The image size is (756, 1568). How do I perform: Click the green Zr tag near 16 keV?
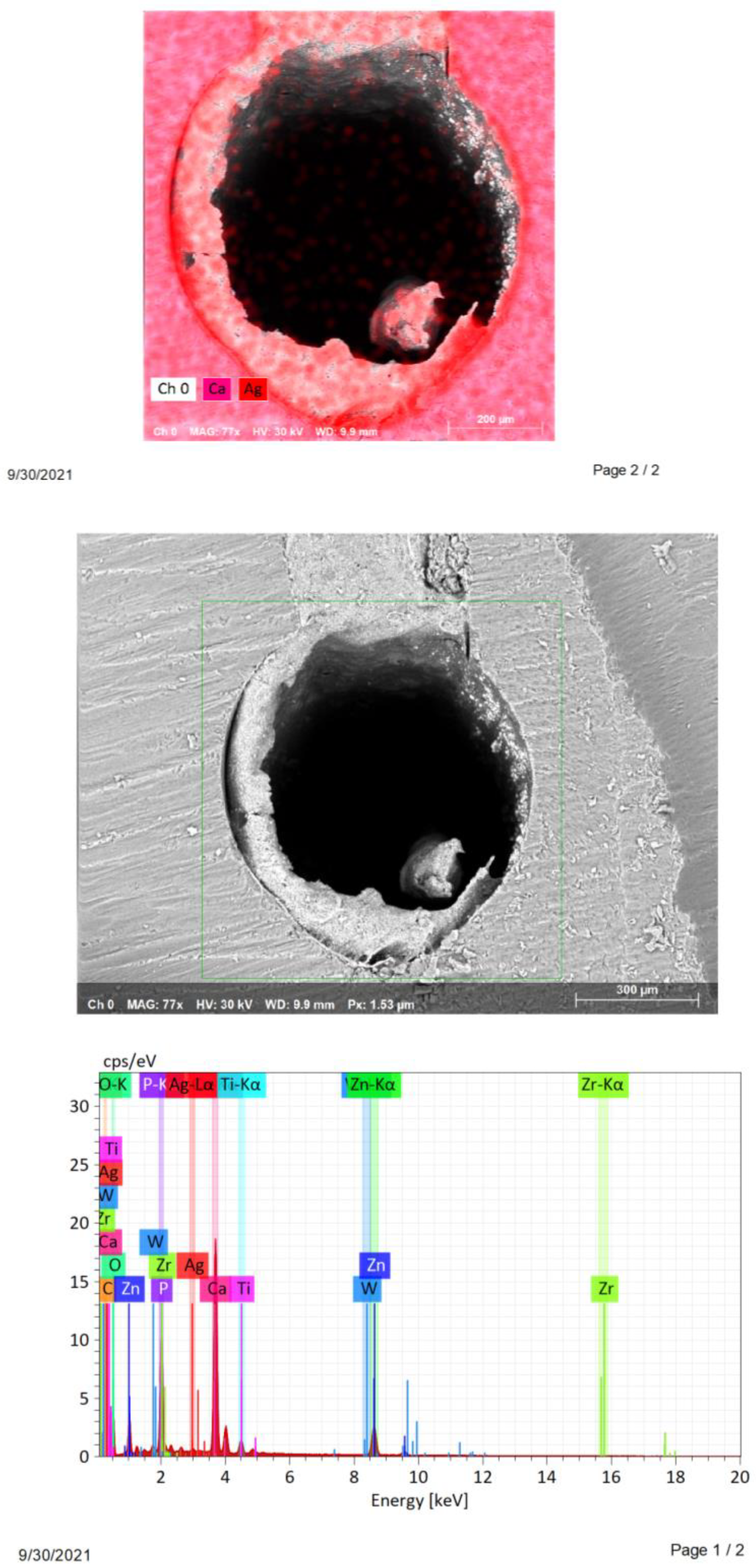coord(605,1289)
